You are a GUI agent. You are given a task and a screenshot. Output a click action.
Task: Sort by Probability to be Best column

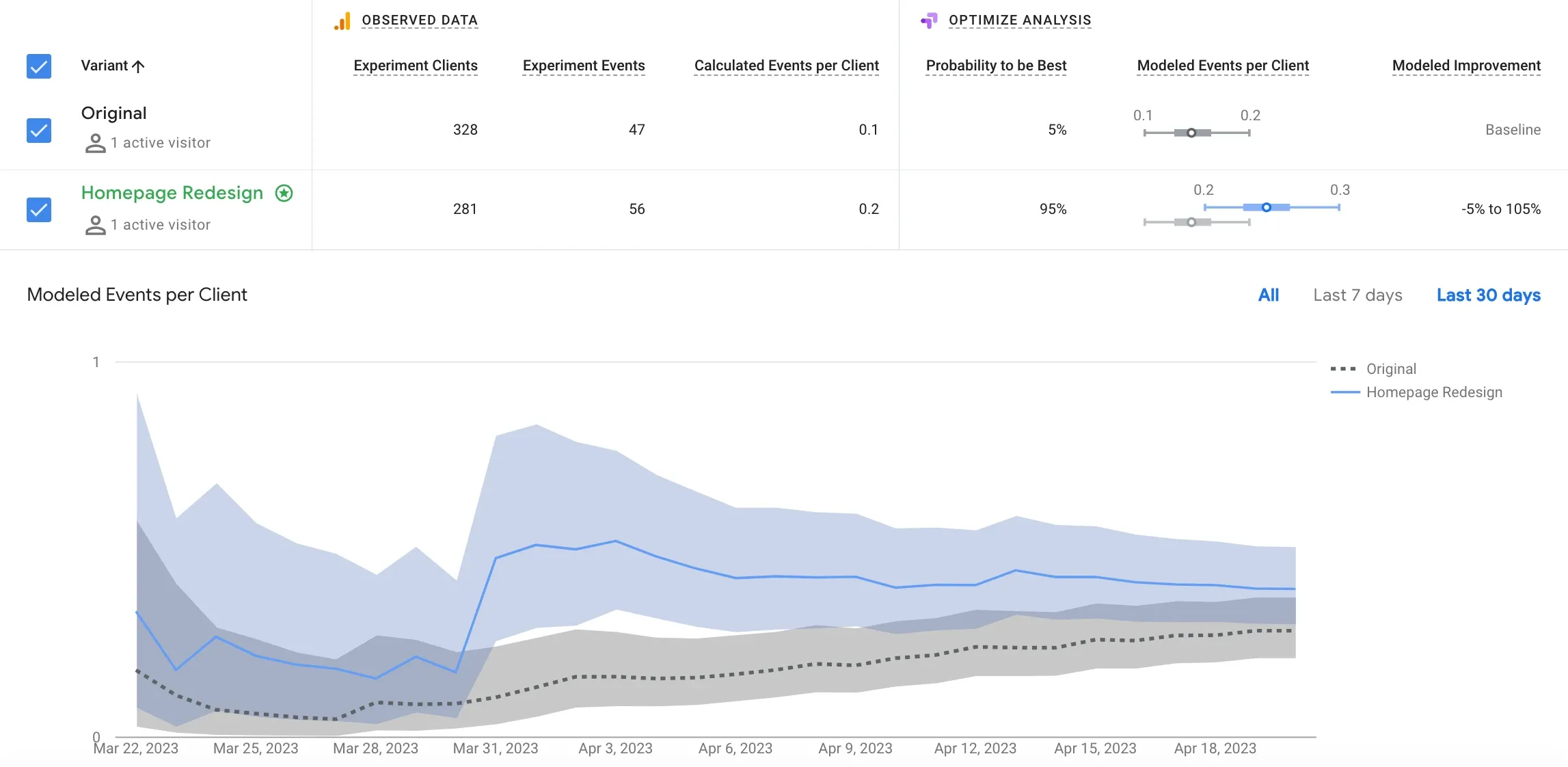pyautogui.click(x=996, y=66)
